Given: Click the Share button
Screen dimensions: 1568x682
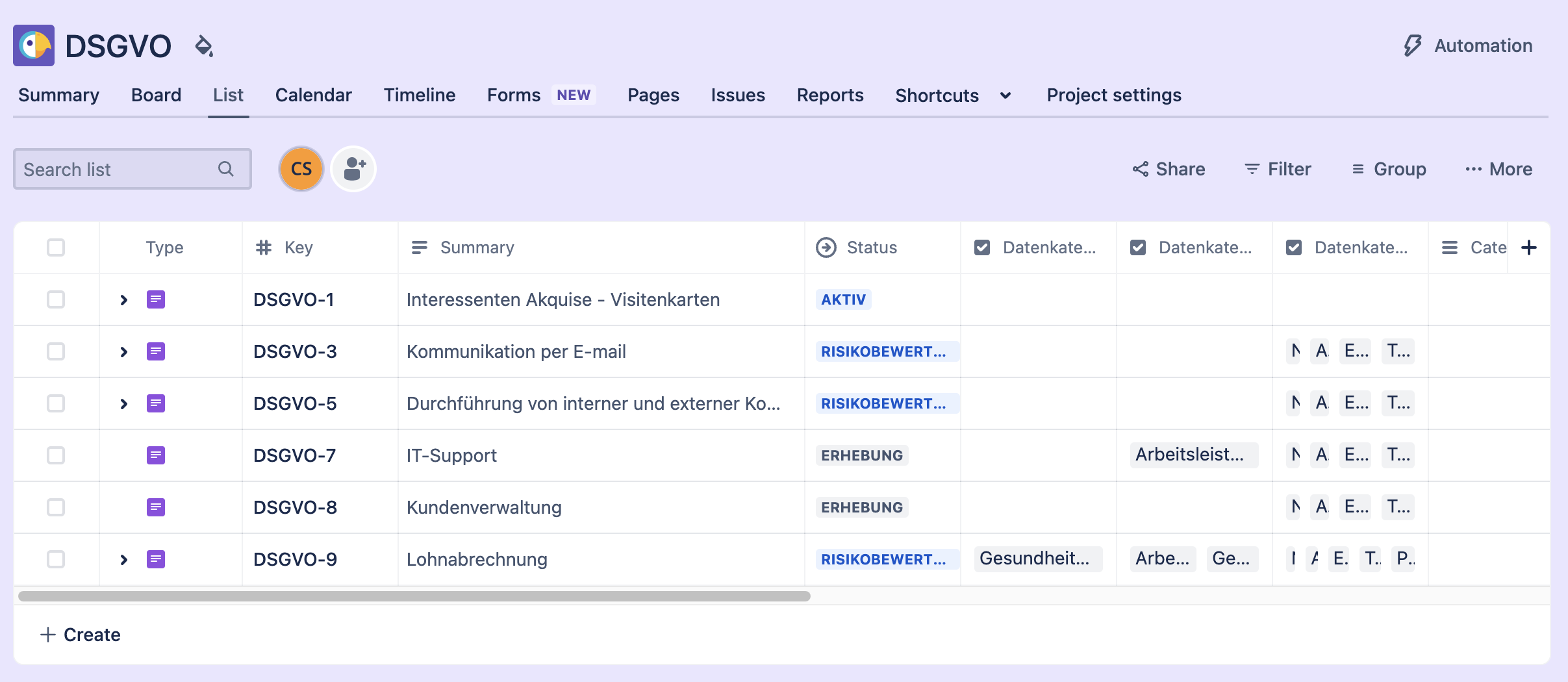Looking at the screenshot, I should point(1169,169).
